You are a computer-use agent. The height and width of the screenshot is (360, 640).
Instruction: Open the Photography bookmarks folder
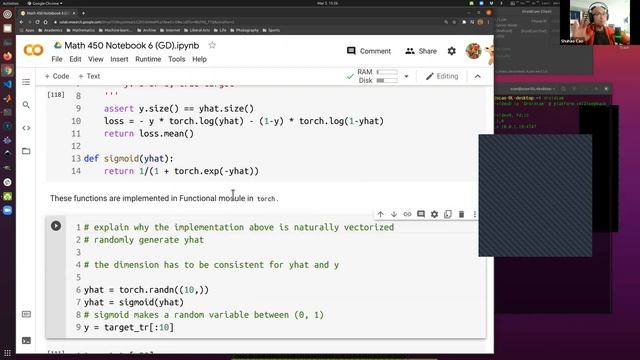click(244, 30)
